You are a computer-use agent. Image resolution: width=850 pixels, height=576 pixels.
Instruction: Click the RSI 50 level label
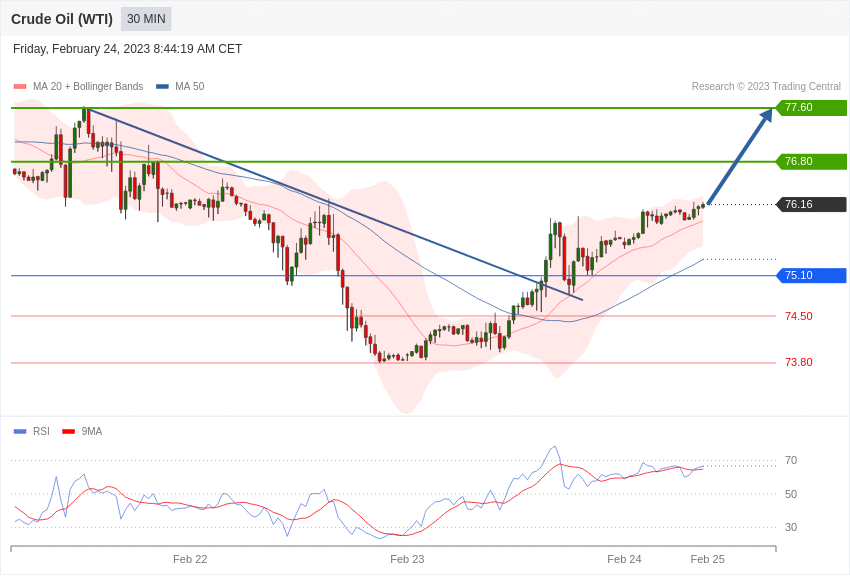791,494
